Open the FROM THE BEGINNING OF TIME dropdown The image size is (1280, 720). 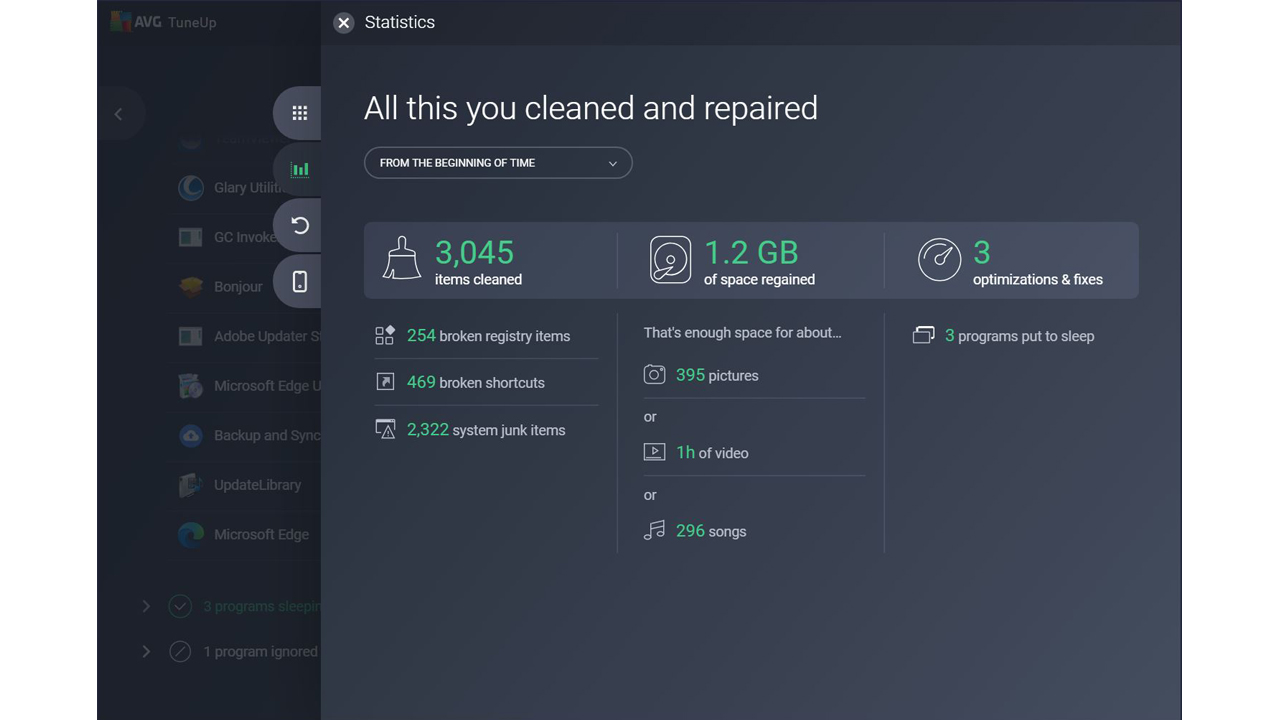point(497,162)
